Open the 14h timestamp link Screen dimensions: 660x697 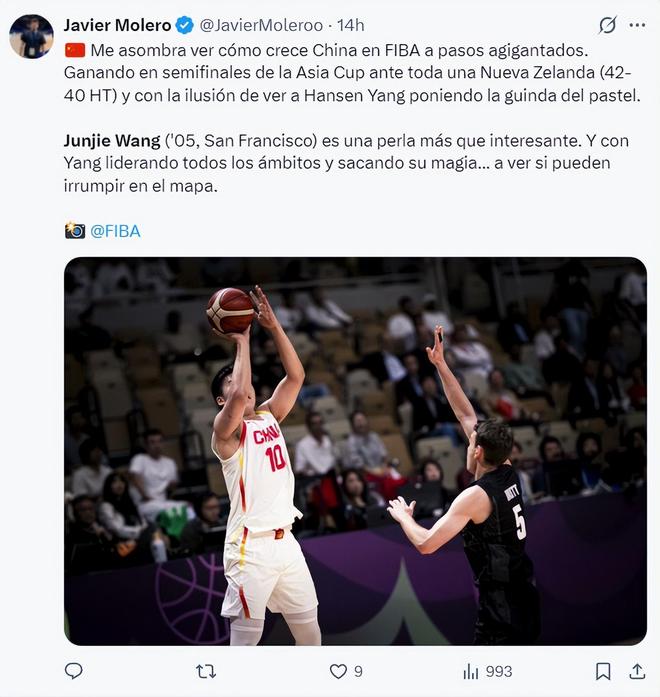point(350,25)
